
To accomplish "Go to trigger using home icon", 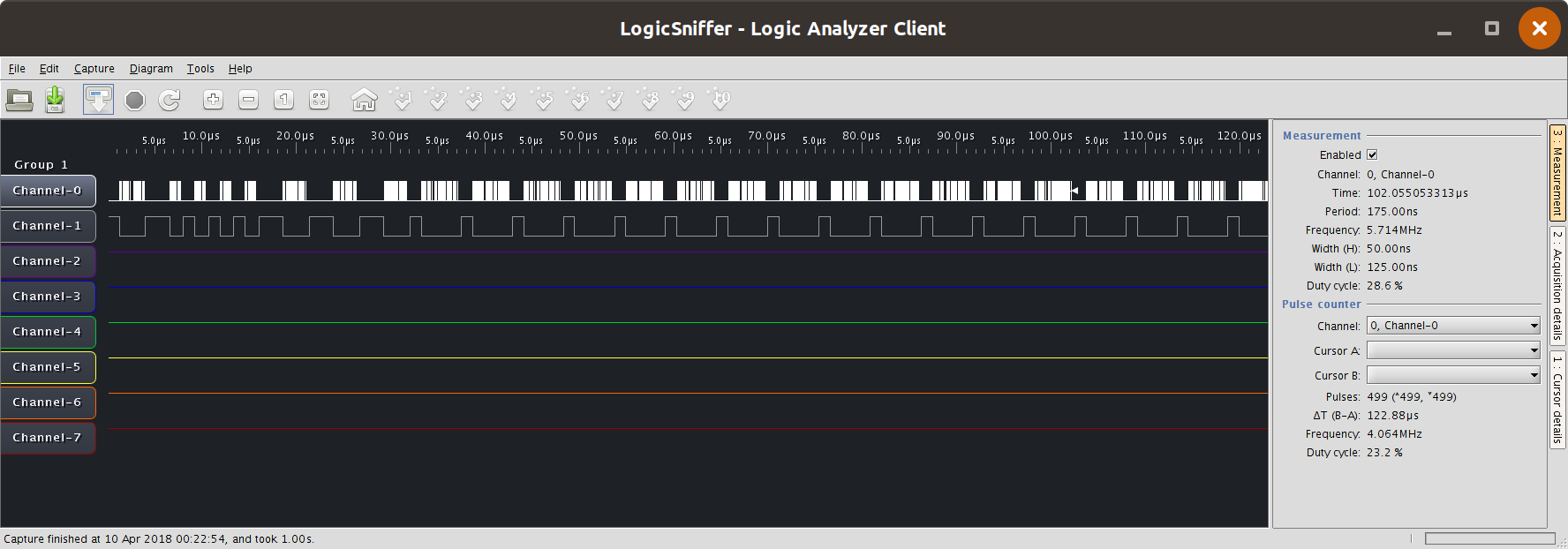I will tap(364, 100).
